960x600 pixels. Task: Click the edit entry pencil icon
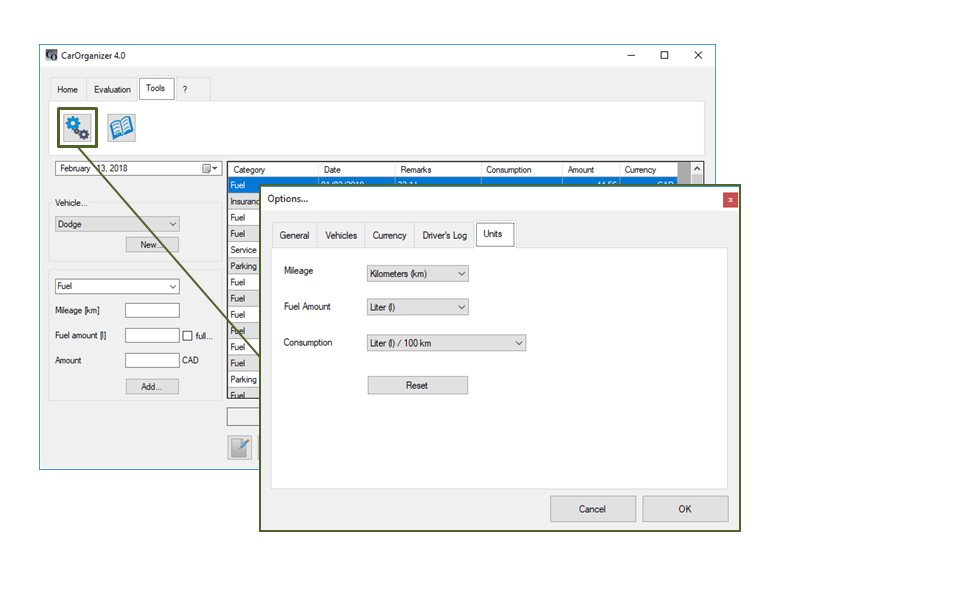pos(239,448)
